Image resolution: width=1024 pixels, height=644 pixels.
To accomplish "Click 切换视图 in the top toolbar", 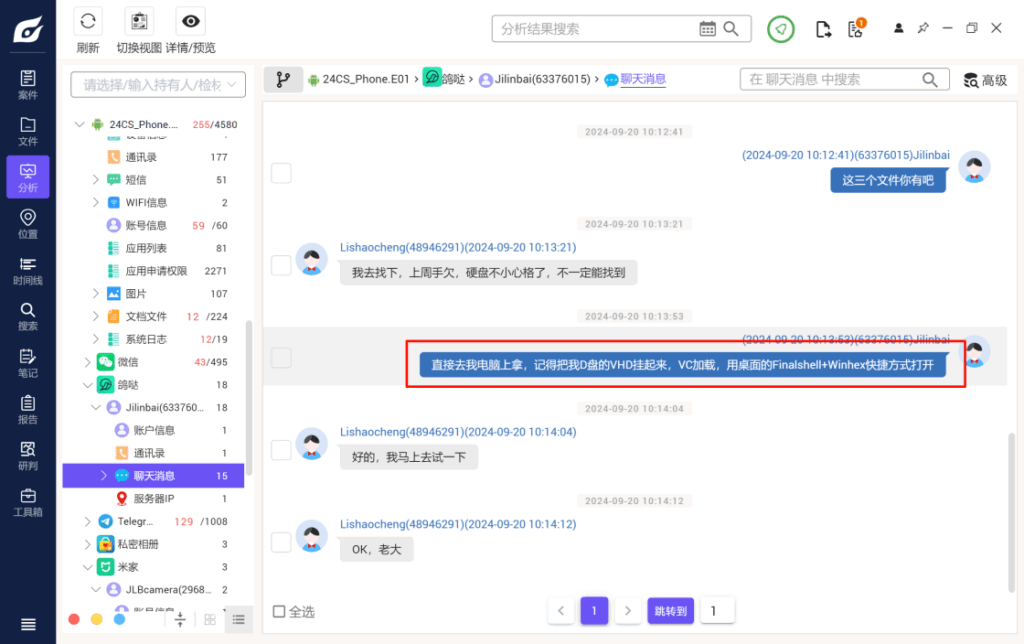I will pyautogui.click(x=139, y=20).
